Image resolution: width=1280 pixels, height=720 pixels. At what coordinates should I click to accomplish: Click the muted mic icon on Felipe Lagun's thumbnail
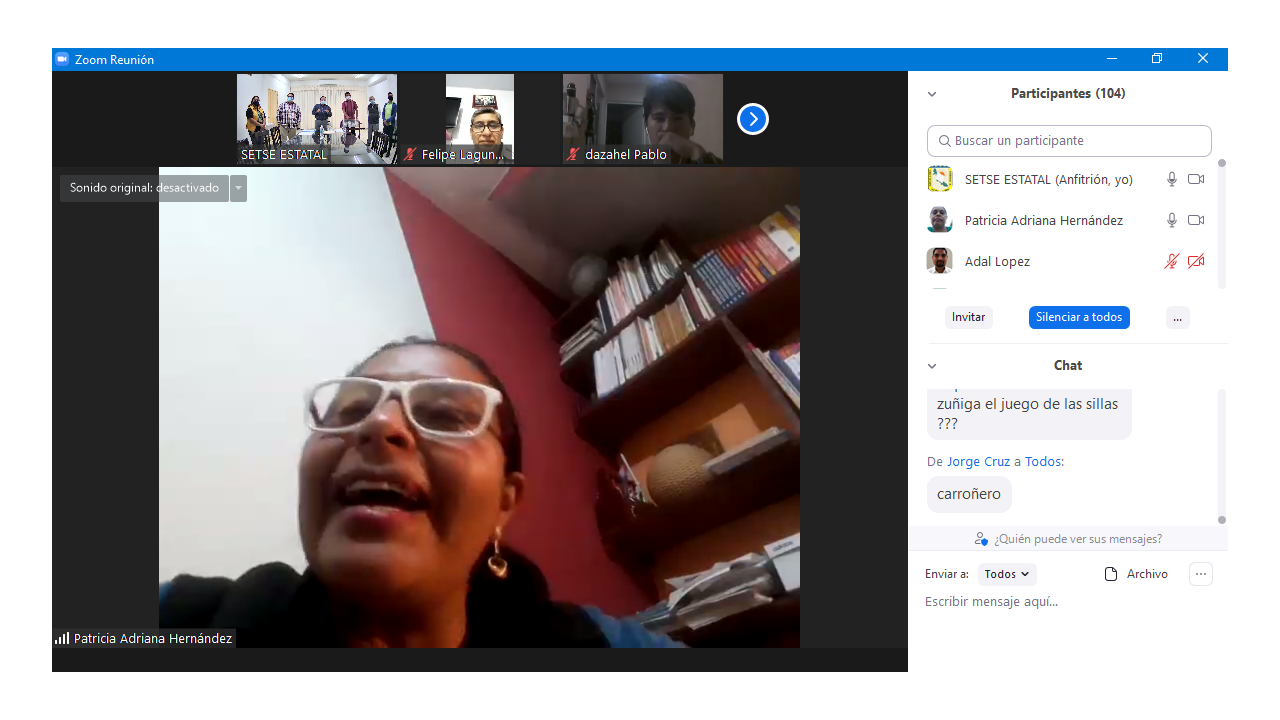pyautogui.click(x=410, y=154)
